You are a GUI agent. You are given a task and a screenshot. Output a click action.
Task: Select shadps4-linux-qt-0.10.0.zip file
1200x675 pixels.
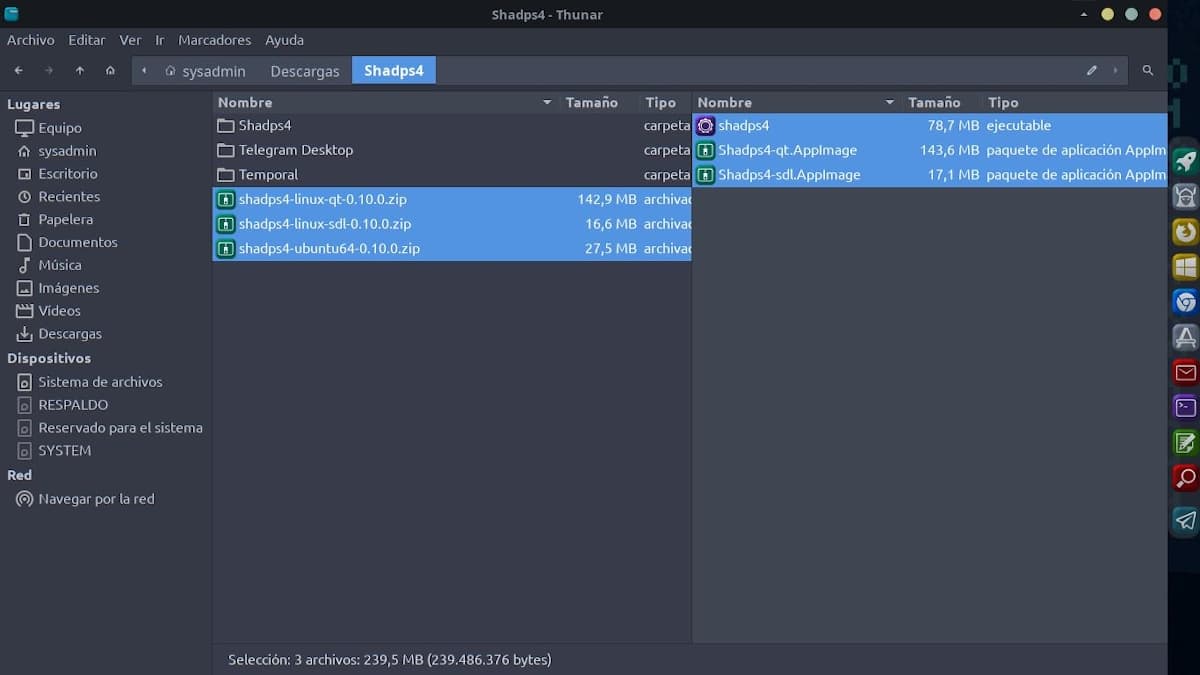point(322,199)
